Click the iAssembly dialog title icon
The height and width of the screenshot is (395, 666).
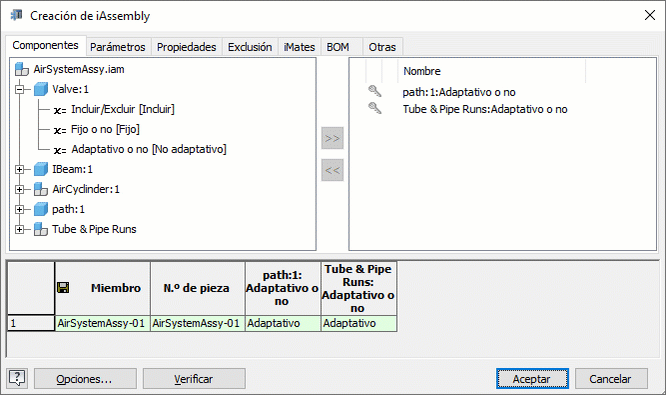[17, 15]
